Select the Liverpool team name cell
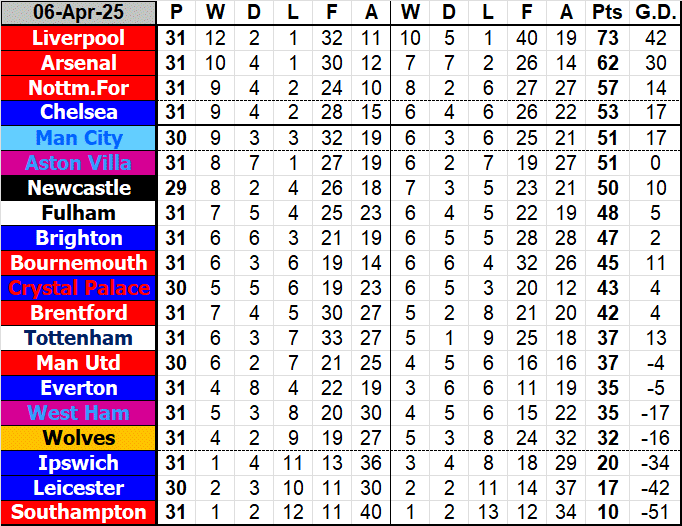This screenshot has width=682, height=526. pyautogui.click(x=79, y=38)
